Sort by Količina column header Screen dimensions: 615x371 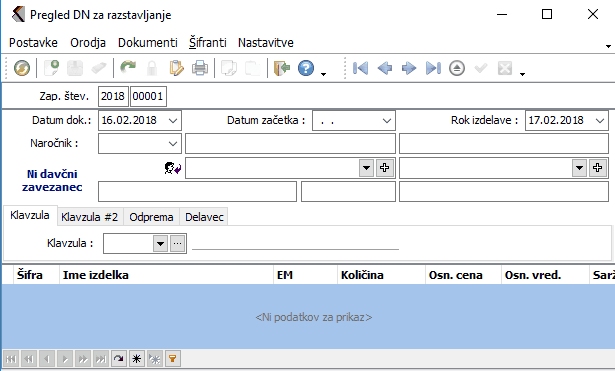tap(381, 275)
